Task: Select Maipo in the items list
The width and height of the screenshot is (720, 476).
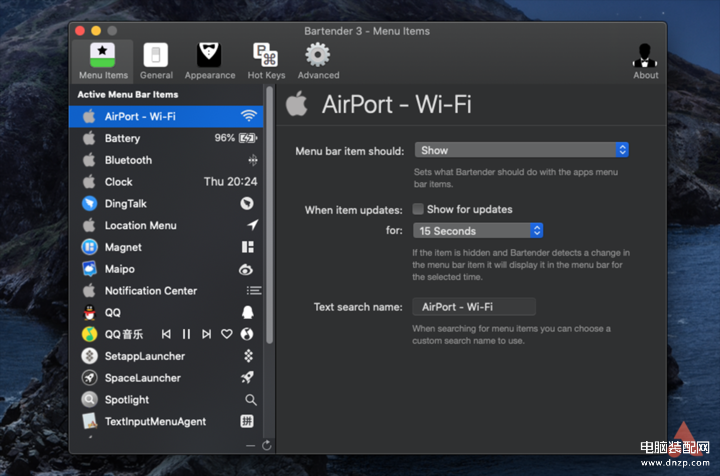Action: (166, 269)
